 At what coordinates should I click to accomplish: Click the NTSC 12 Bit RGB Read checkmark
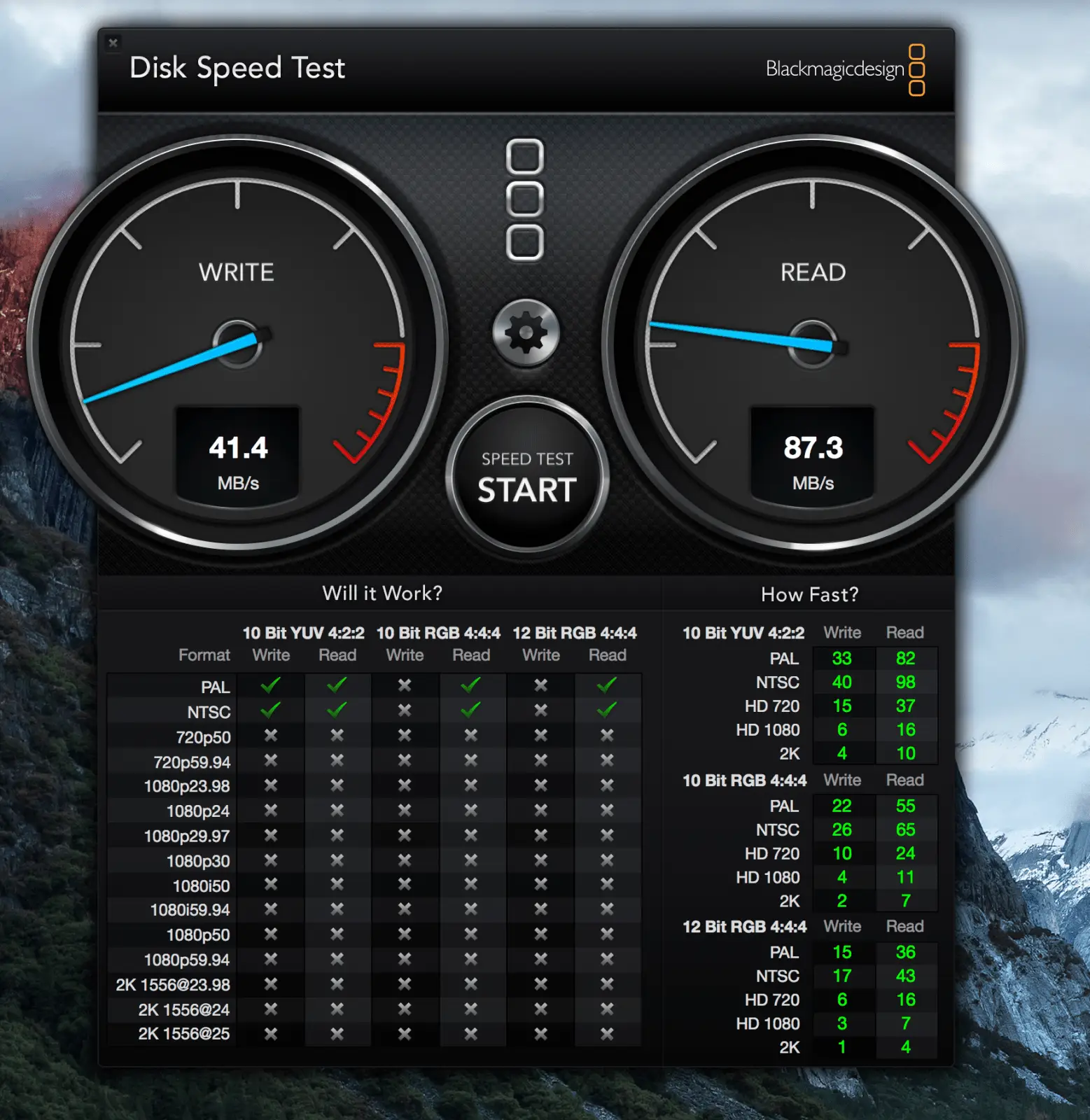point(607,710)
